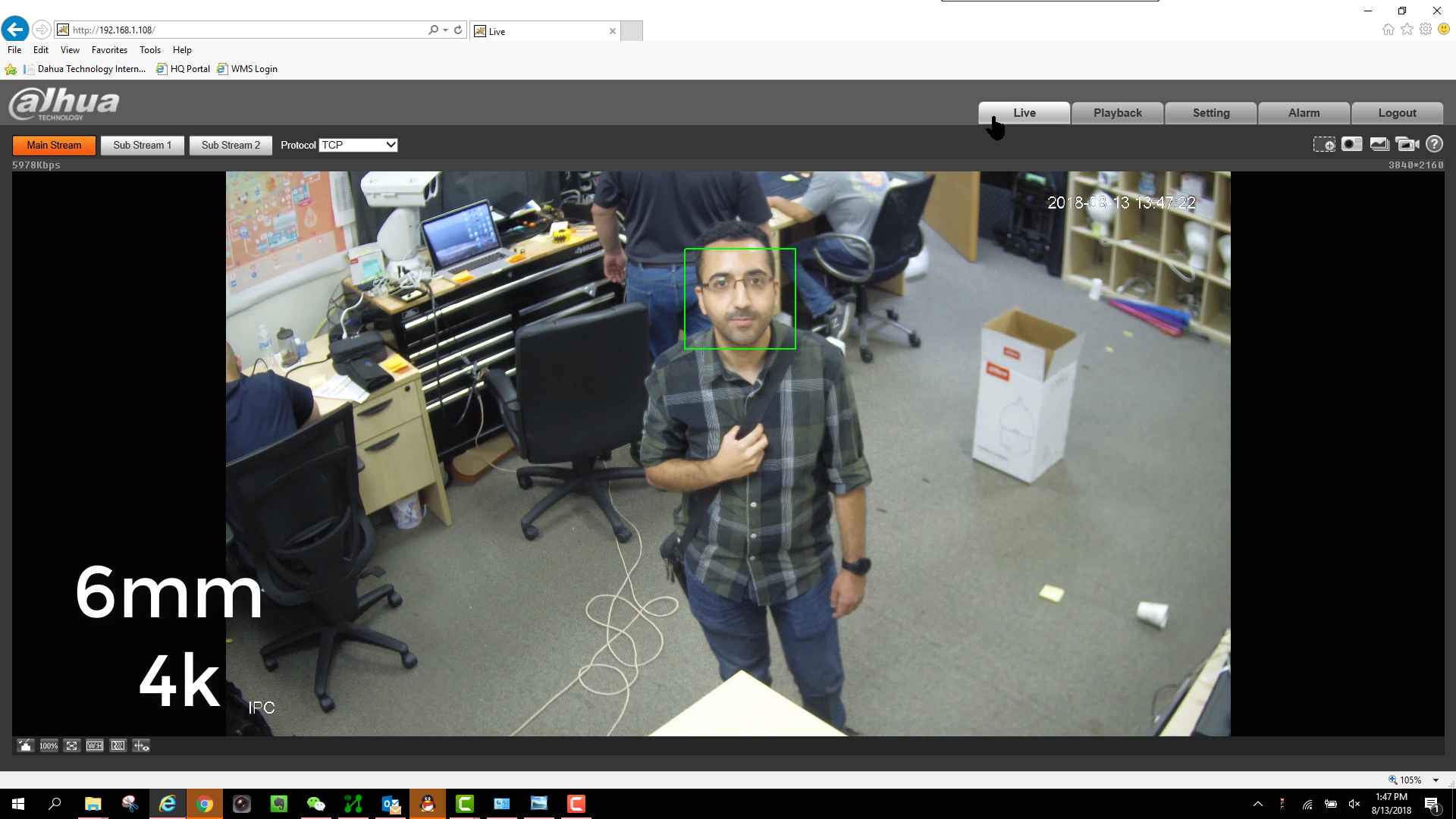The width and height of the screenshot is (1456, 819).
Task: Open address bar search dropdown arrow
Action: [x=445, y=30]
